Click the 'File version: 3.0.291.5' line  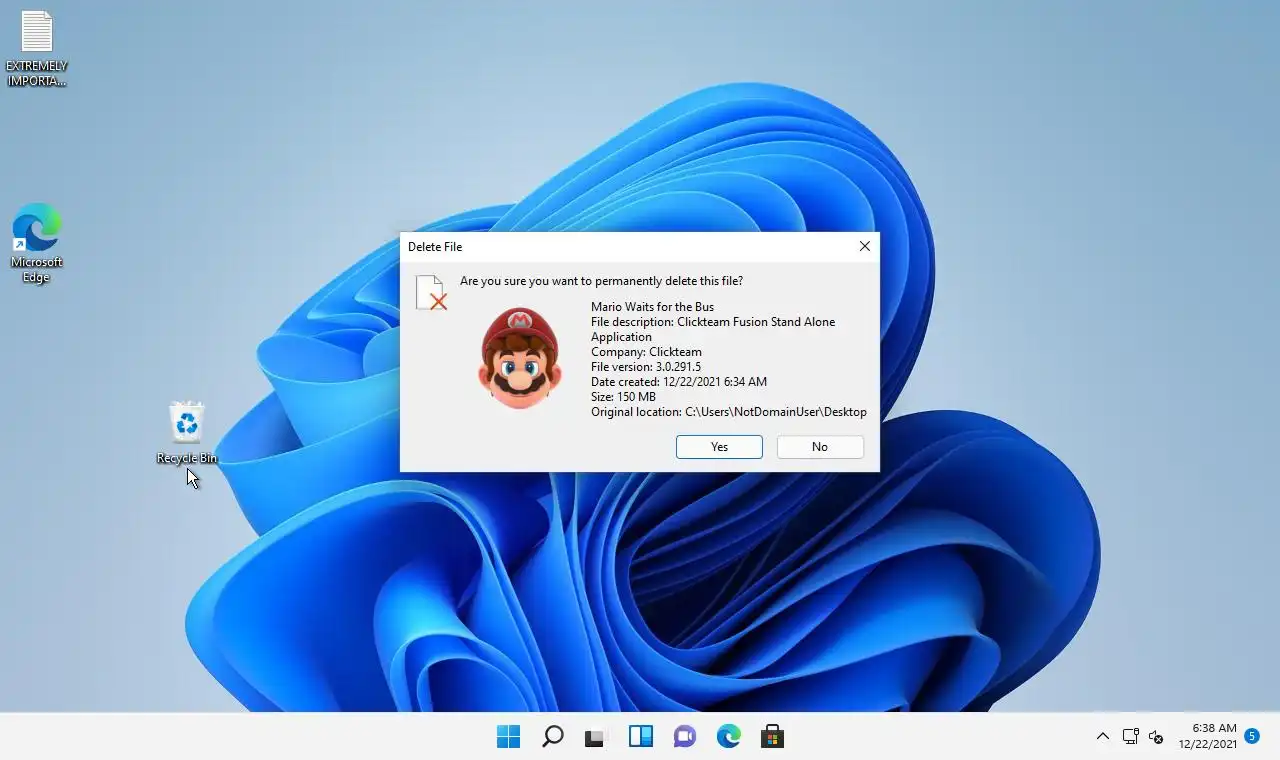pyautogui.click(x=646, y=367)
